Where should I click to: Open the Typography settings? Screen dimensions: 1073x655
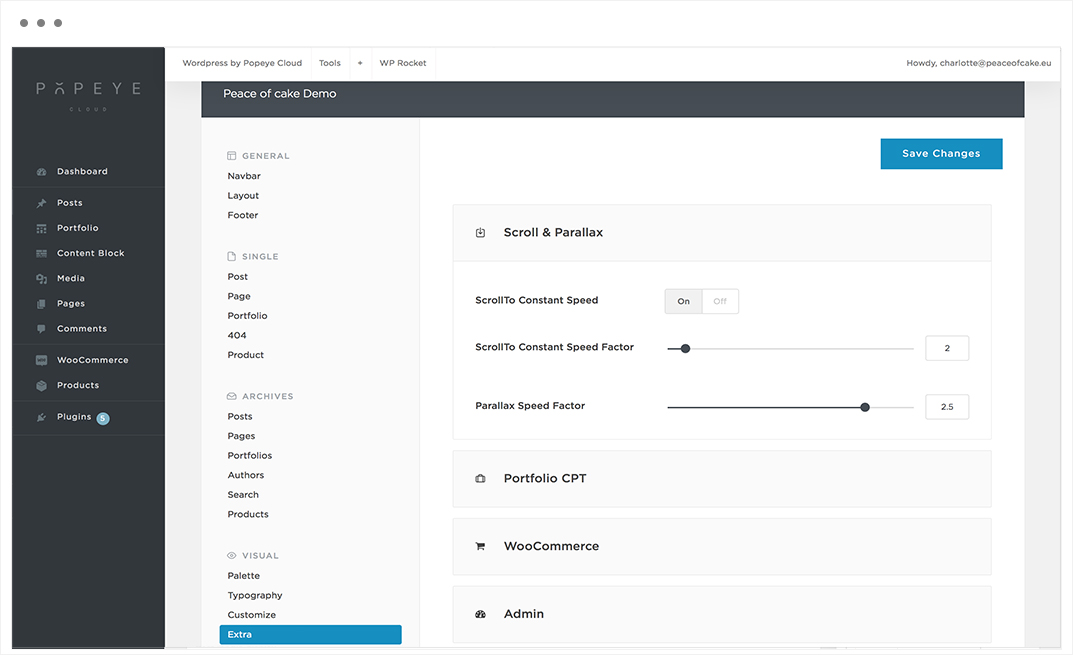[255, 596]
